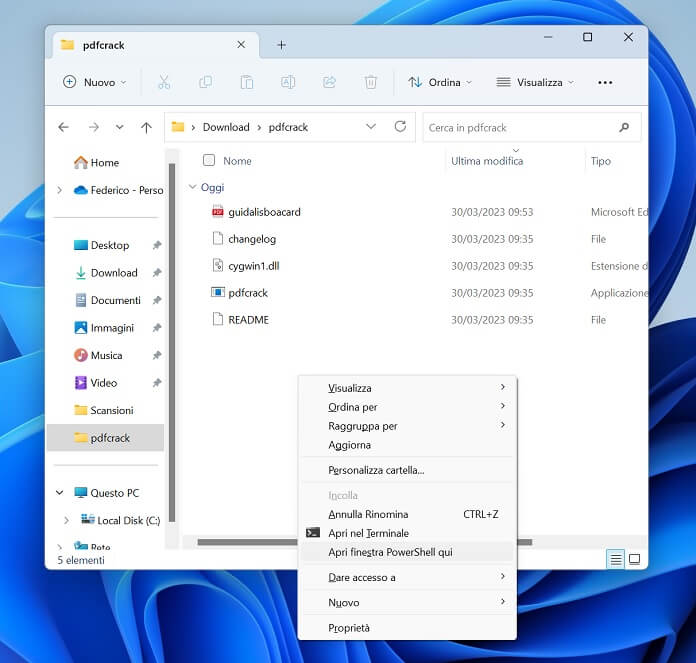
Task: Choose Apri nel Terminale
Action: pos(407,533)
